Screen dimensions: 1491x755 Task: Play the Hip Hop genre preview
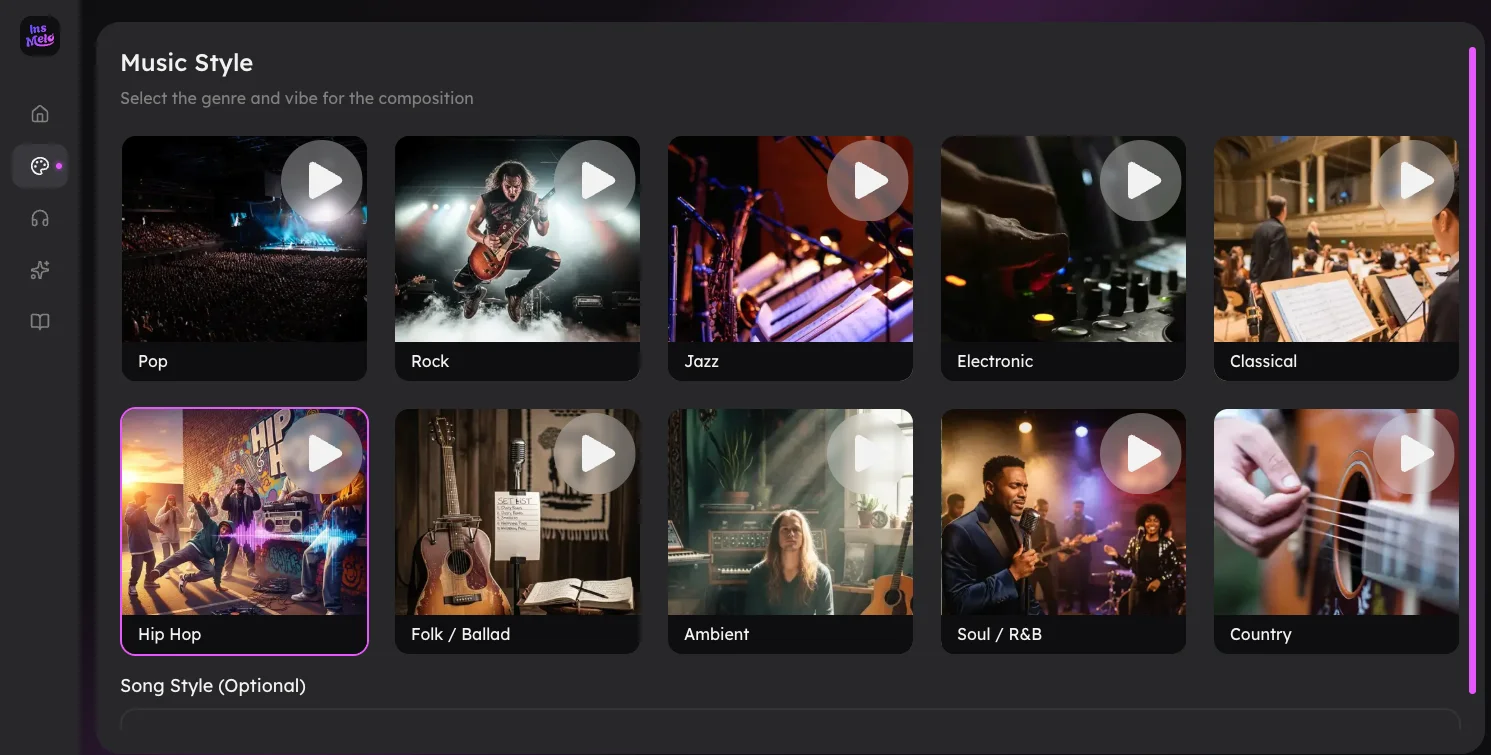click(x=322, y=454)
